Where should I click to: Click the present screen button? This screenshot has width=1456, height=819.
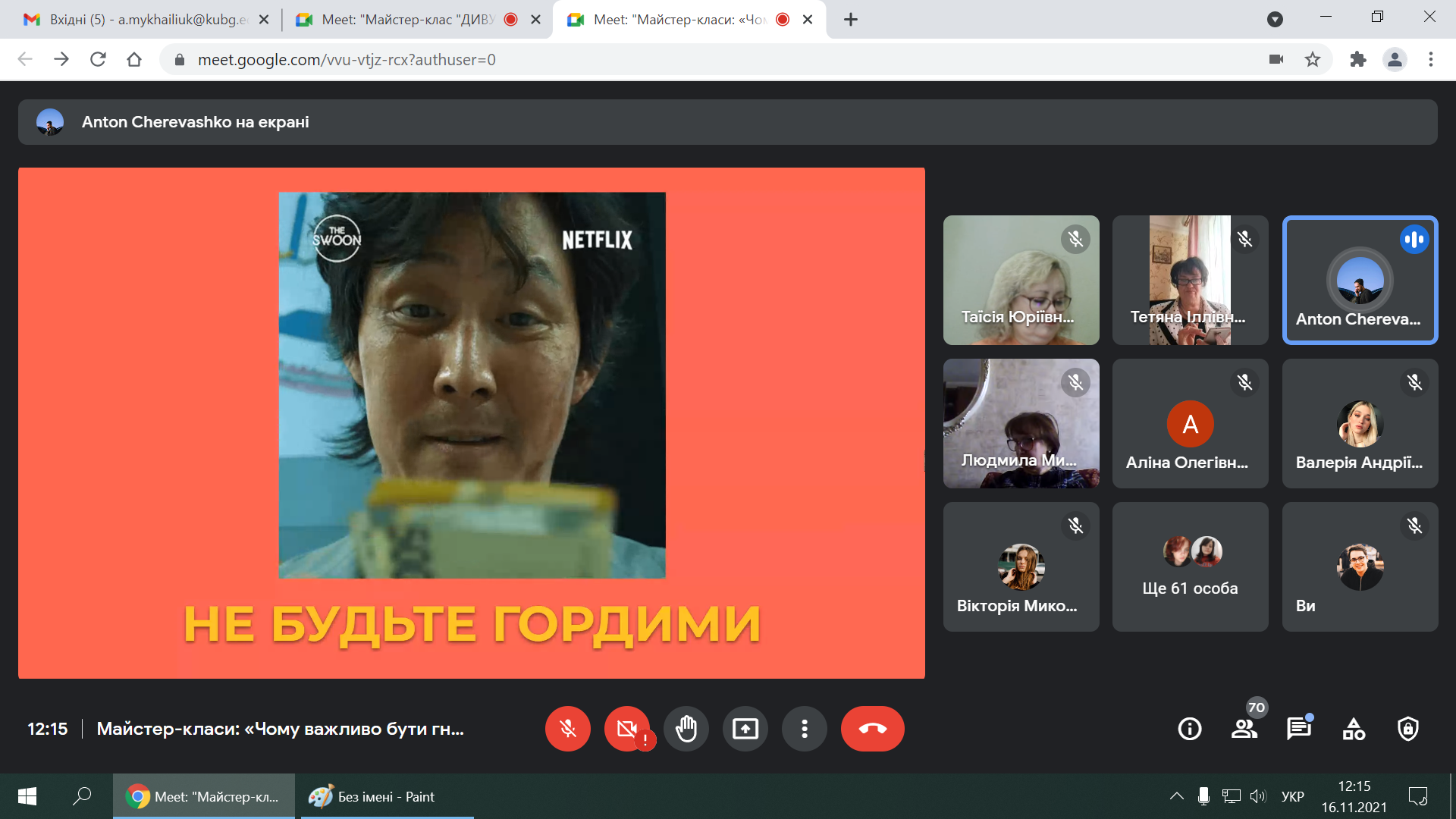tap(745, 729)
